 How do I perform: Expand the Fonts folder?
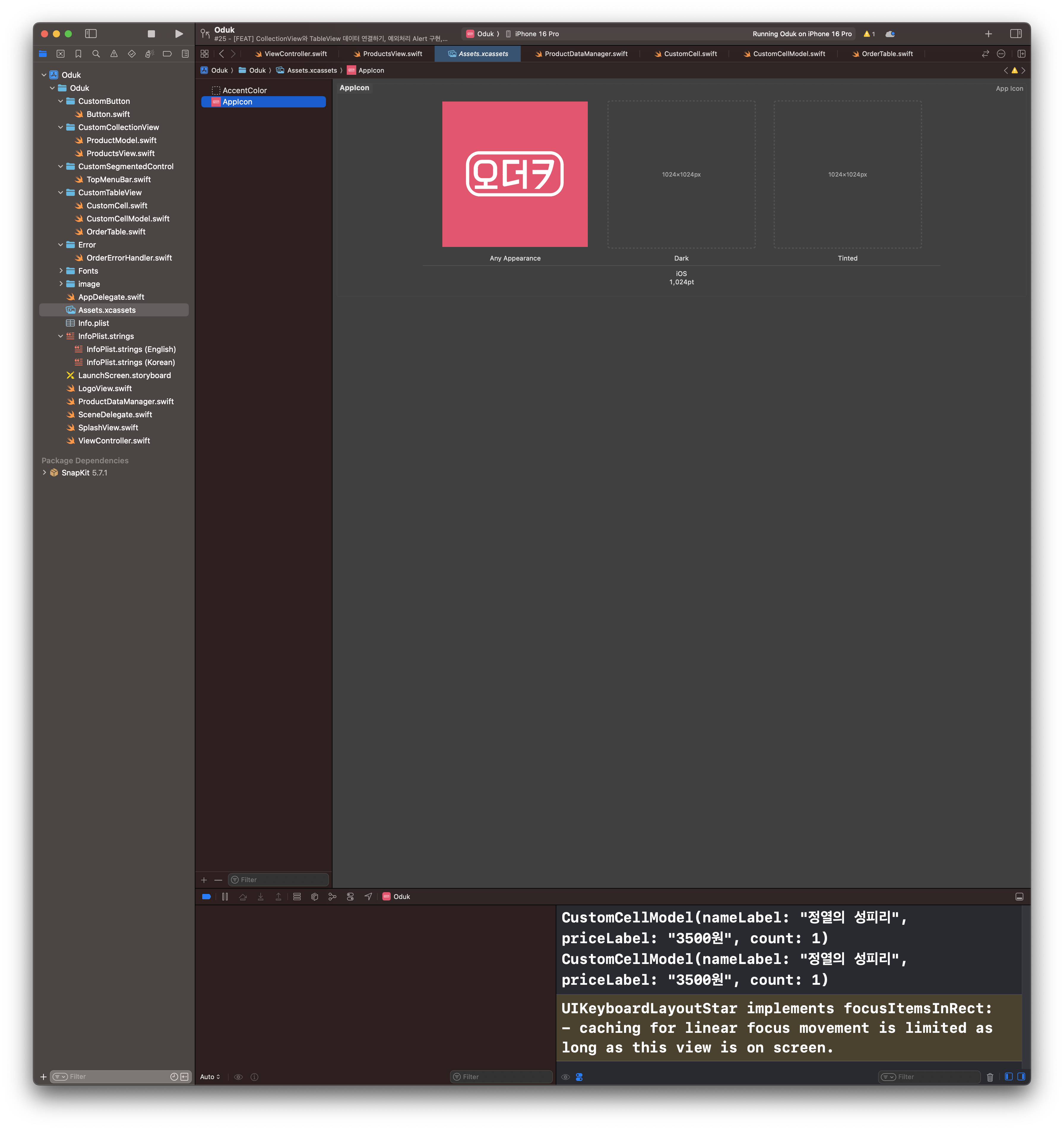pyautogui.click(x=61, y=271)
